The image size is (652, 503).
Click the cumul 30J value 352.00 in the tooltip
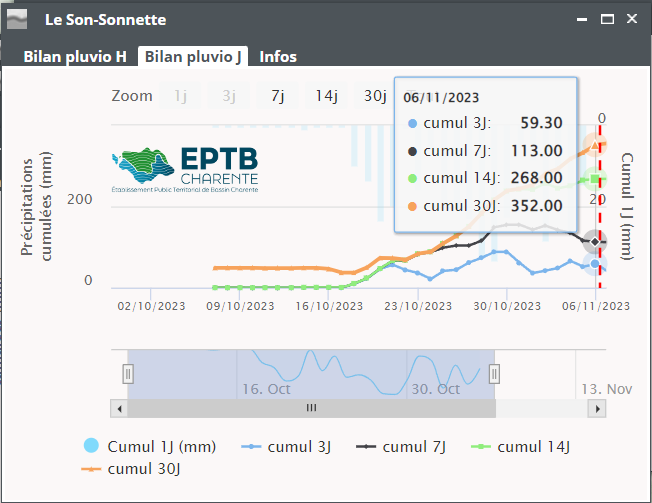click(x=536, y=206)
